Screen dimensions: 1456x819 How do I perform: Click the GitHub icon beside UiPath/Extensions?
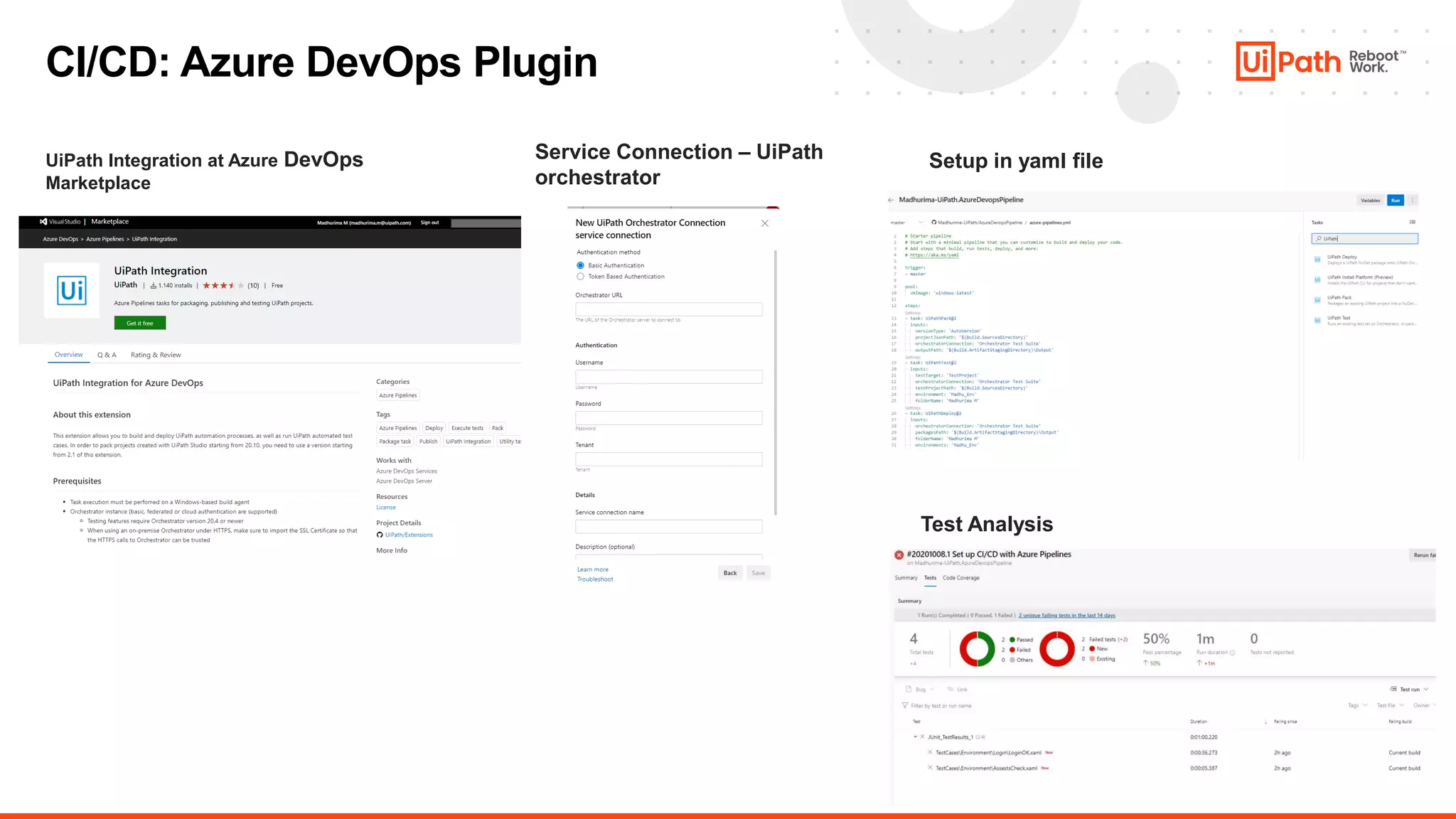click(x=380, y=535)
